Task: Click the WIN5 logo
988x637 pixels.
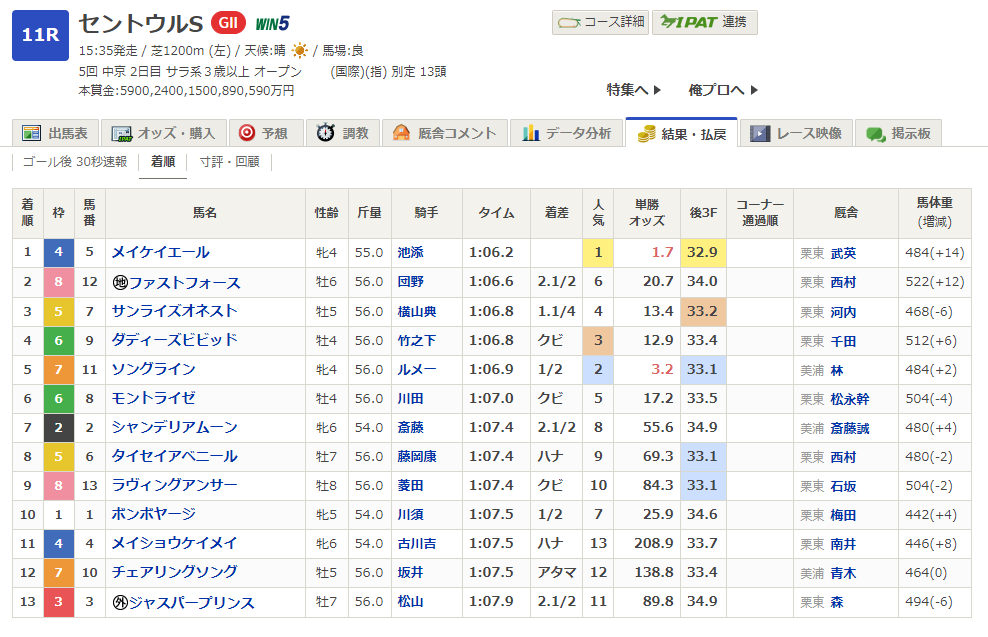Action: 272,23
